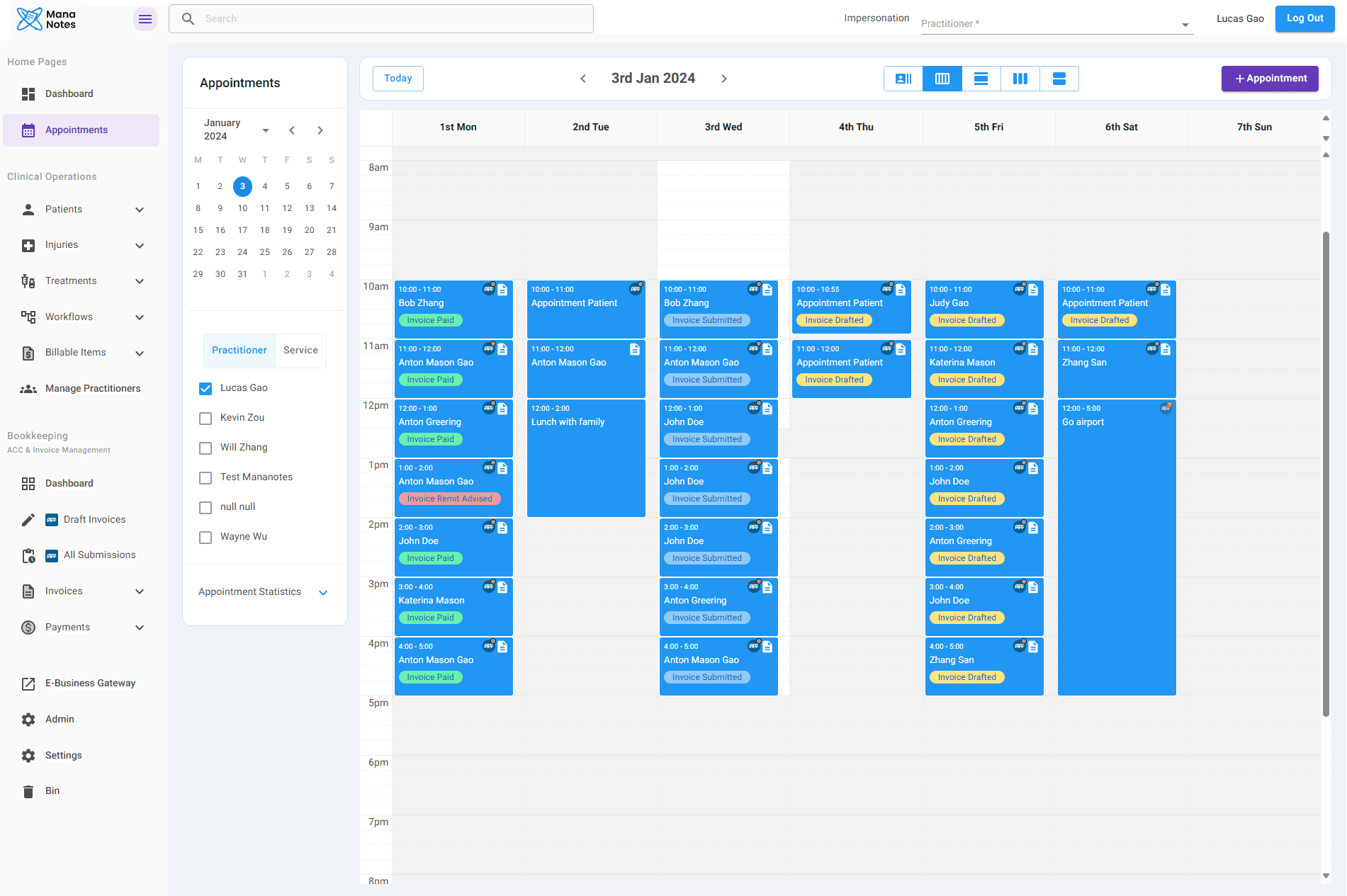
Task: Switch to the Service filter tab
Action: 300,350
